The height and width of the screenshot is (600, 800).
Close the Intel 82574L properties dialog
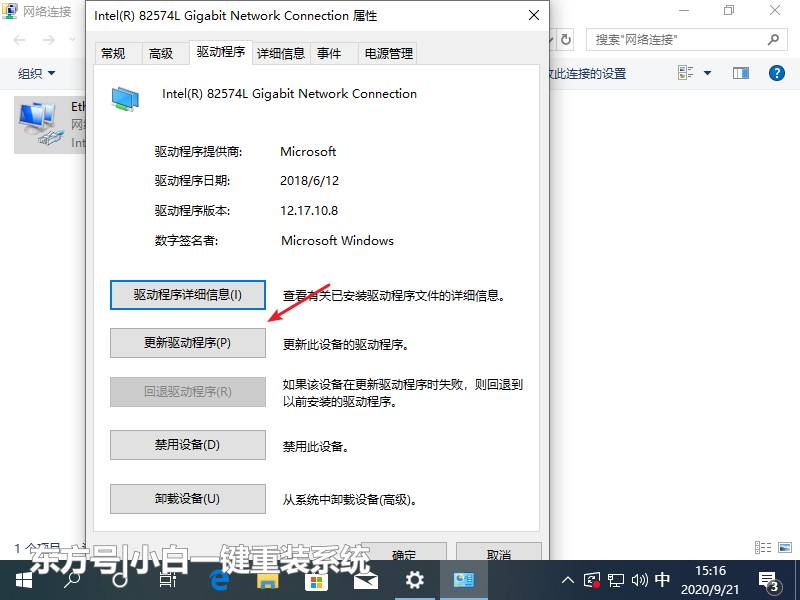click(534, 15)
